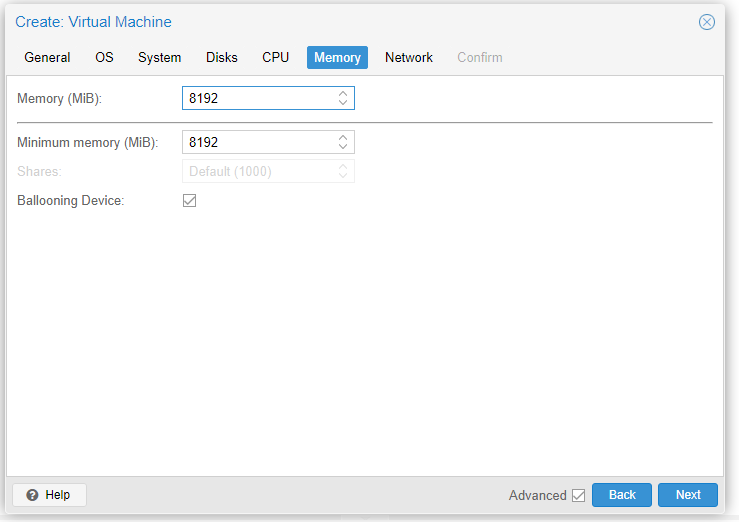
Task: Select the Memory tab
Action: [337, 57]
